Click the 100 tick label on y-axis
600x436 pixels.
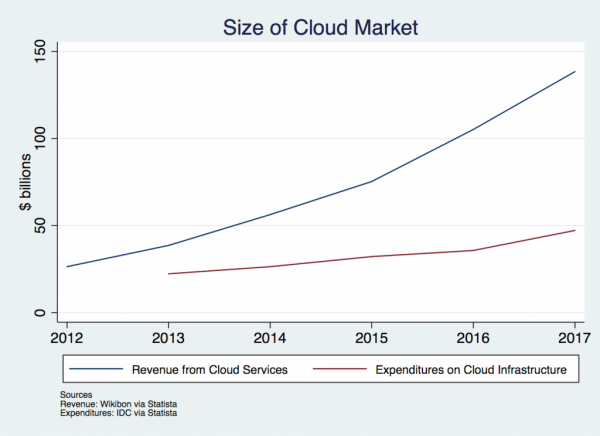(x=46, y=138)
